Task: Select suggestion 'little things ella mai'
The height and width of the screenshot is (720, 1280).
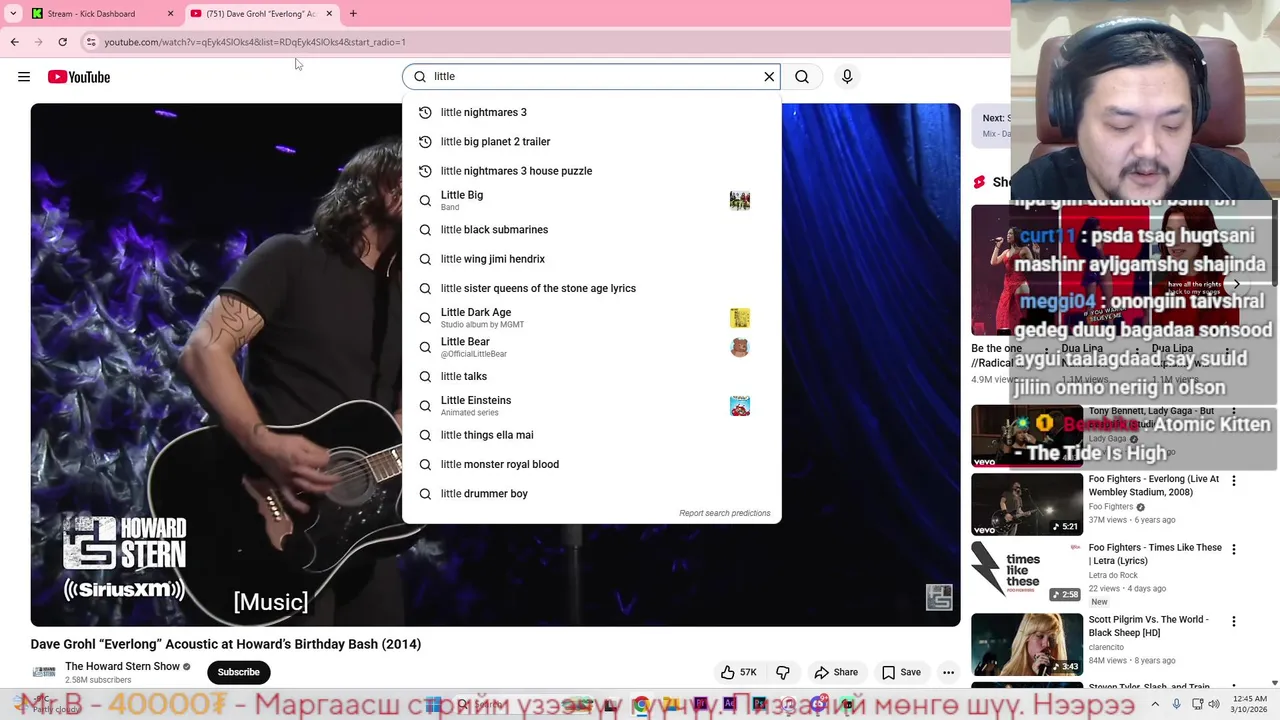Action: point(591,435)
